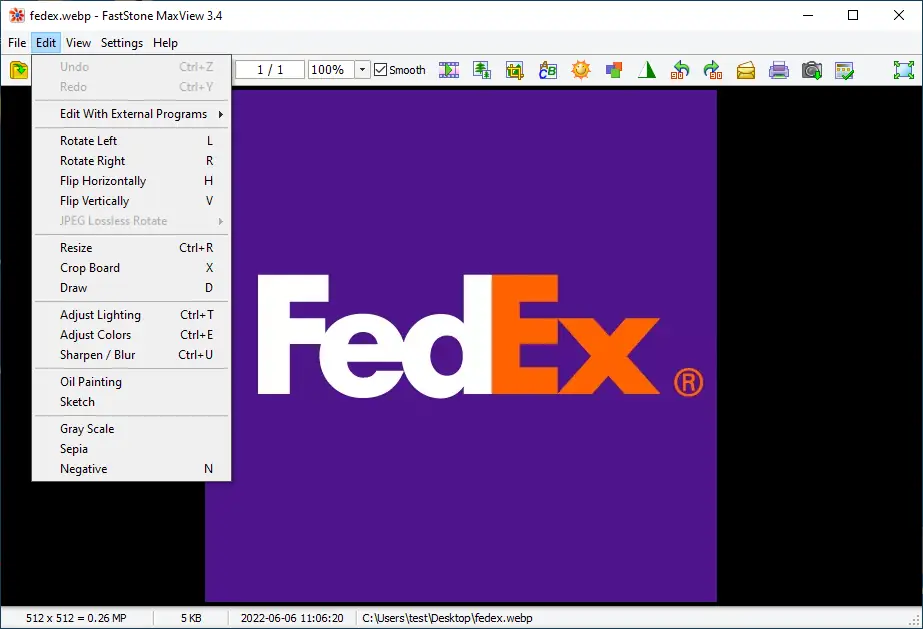Viewport: 923px width, 629px height.
Task: Start the slideshow from the toolbar icon
Action: (x=449, y=70)
